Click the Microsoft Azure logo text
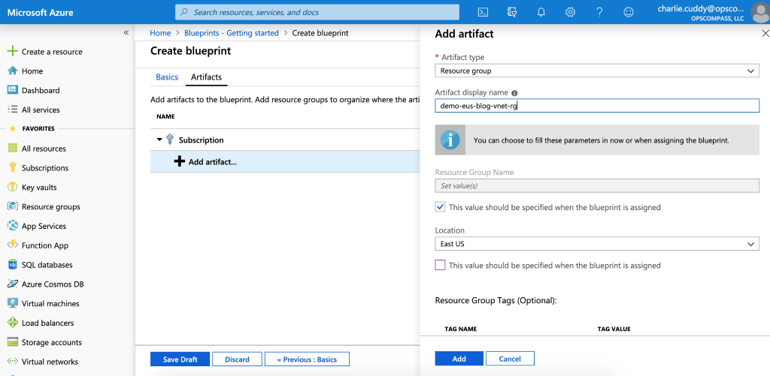The height and width of the screenshot is (376, 770). click(x=40, y=12)
